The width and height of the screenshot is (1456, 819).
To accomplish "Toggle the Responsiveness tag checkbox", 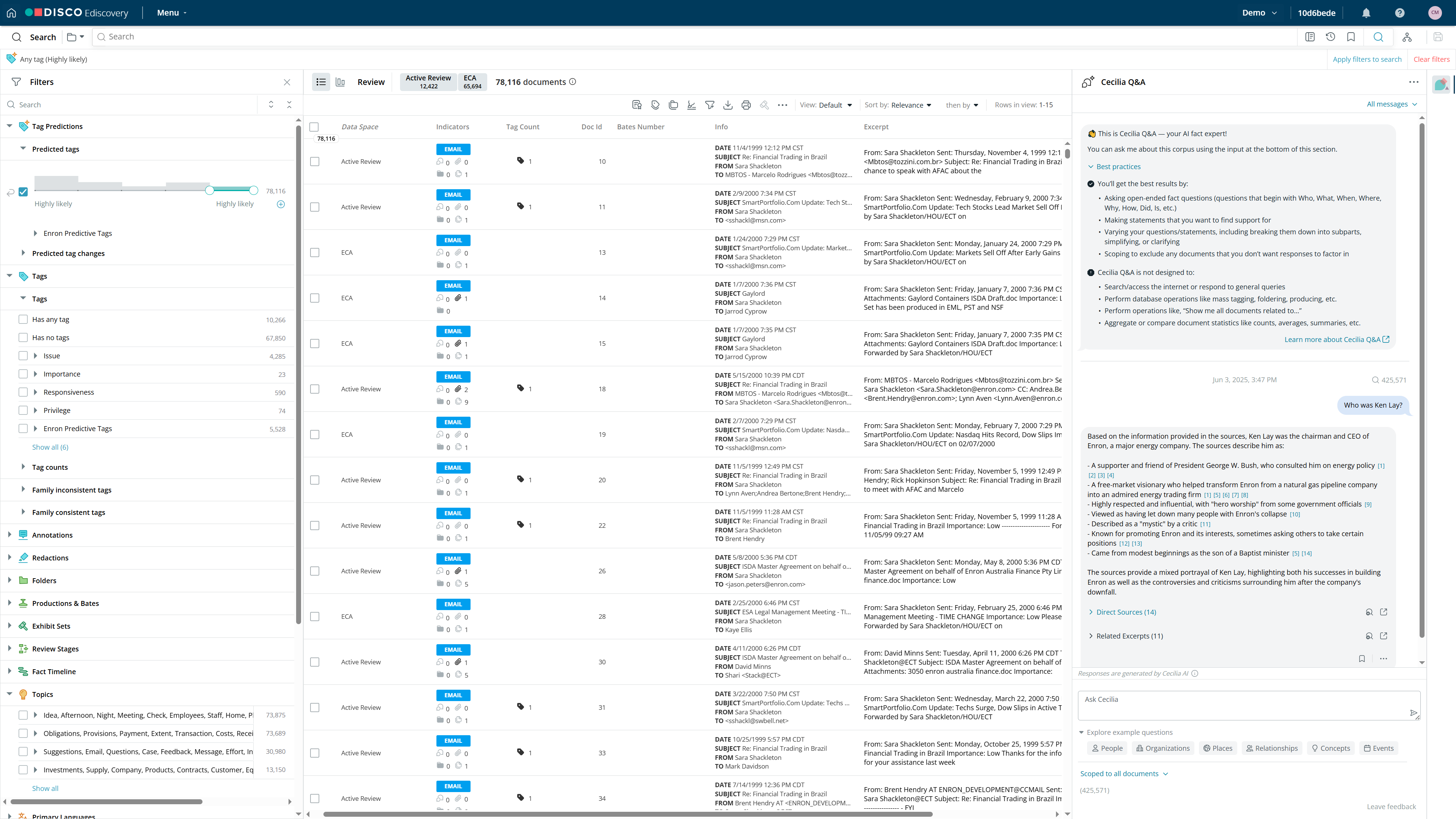I will (x=23, y=392).
